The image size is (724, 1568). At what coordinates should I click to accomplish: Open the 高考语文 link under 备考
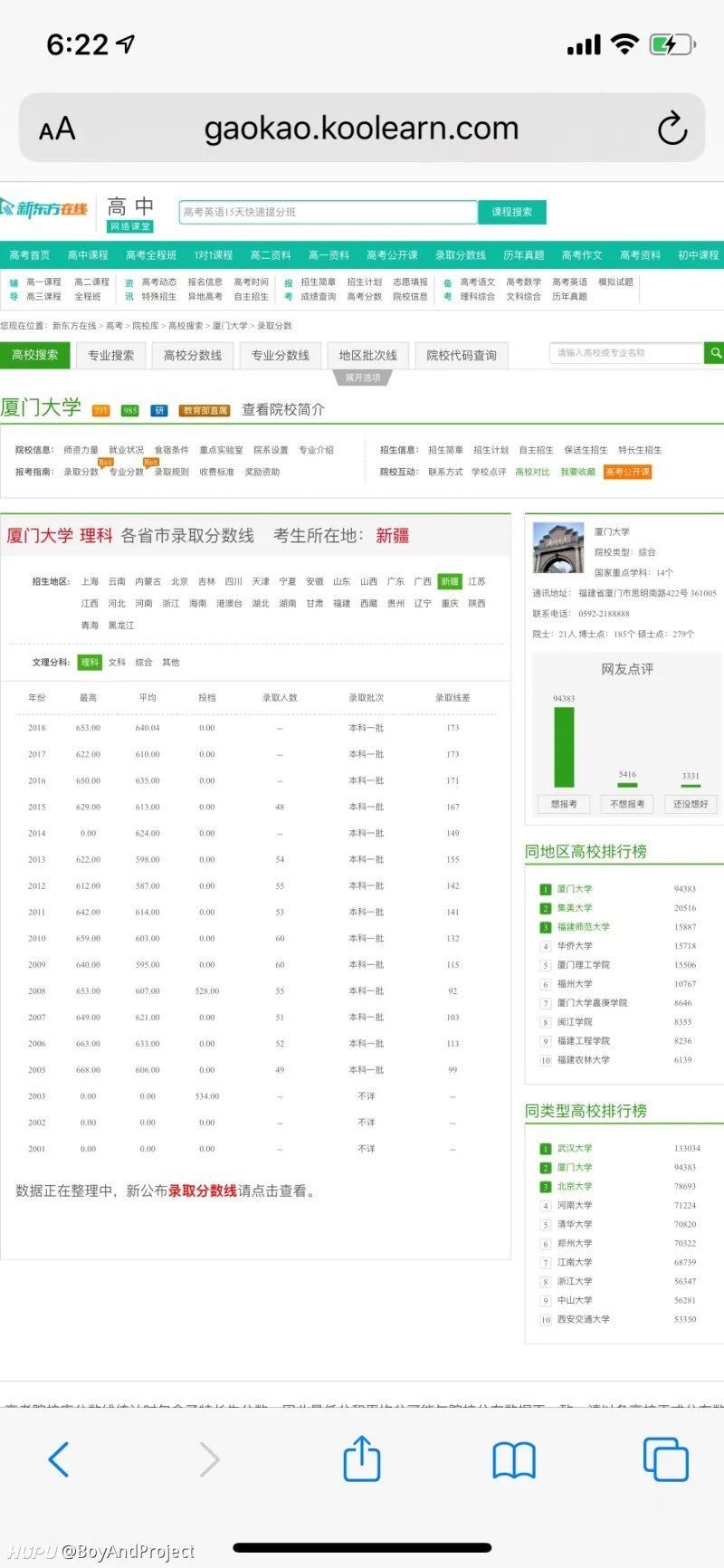(x=478, y=282)
